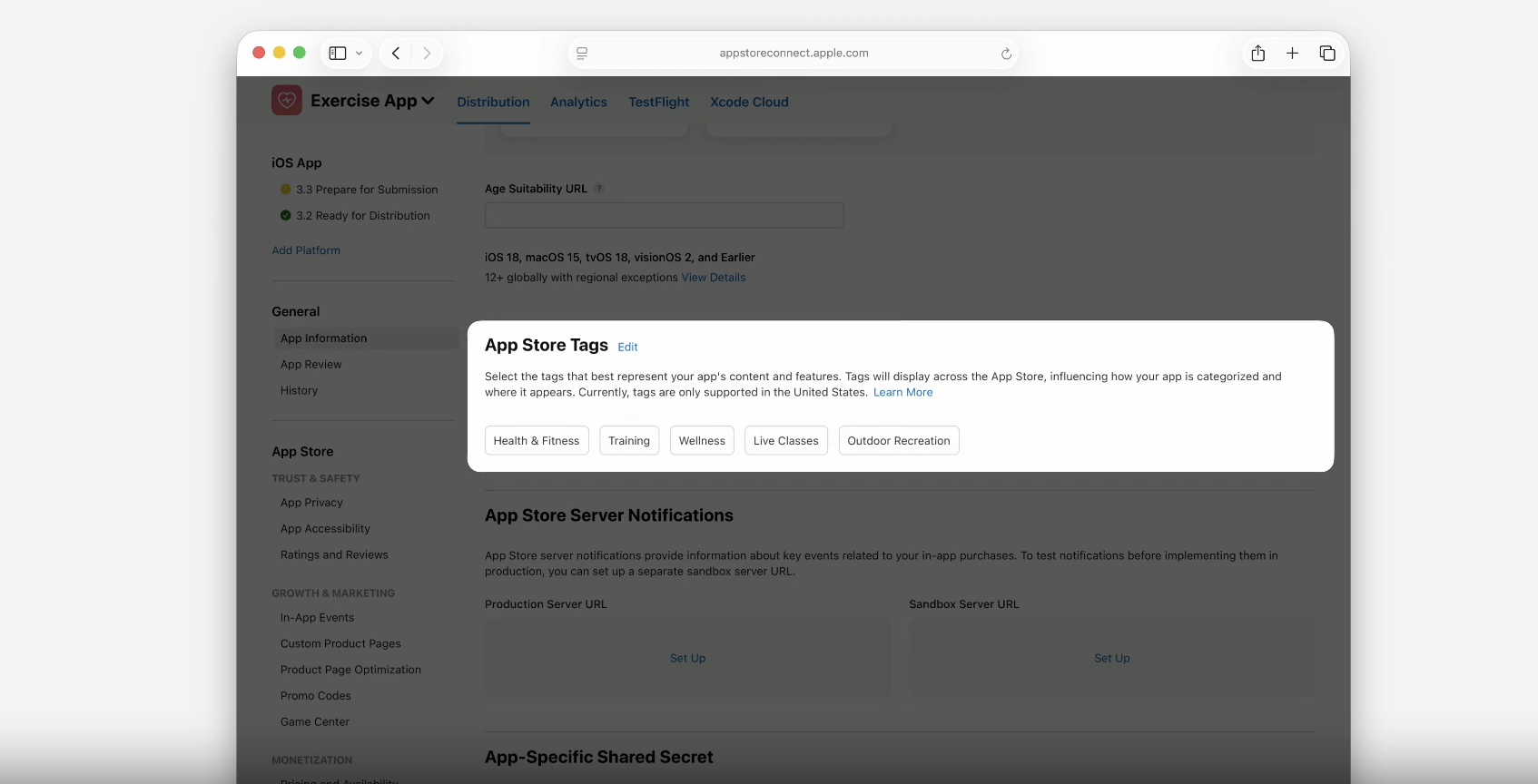Click the Age Suitability URL help icon
1538x784 pixels.
coord(599,189)
